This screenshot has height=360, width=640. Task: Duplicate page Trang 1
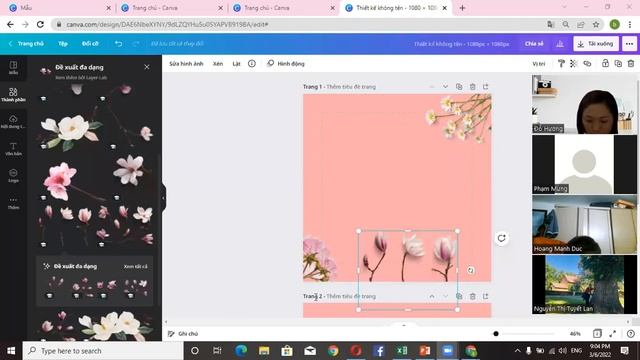coord(459,87)
